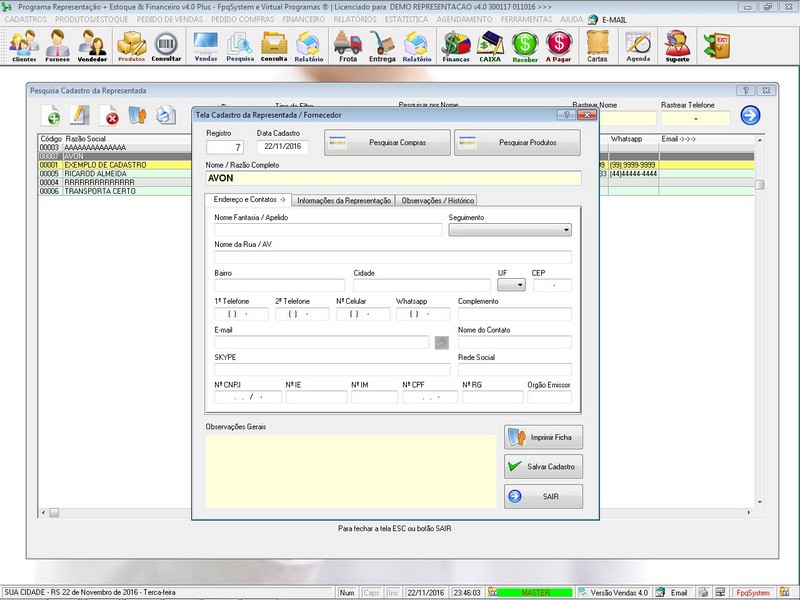Click the Frota truck icon

[x=348, y=46]
